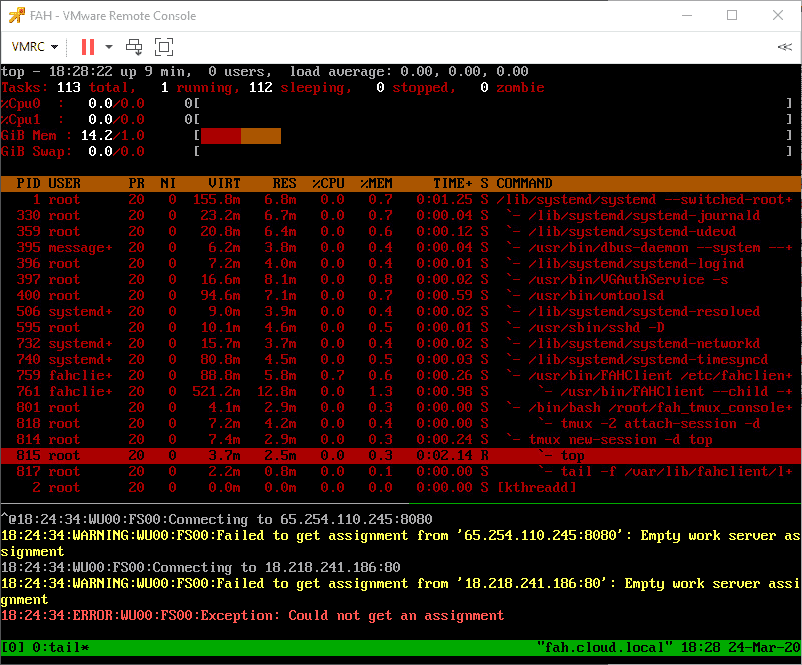Image resolution: width=802 pixels, height=665 pixels.
Task: Select the systemd-udevd process row
Action: [400, 231]
